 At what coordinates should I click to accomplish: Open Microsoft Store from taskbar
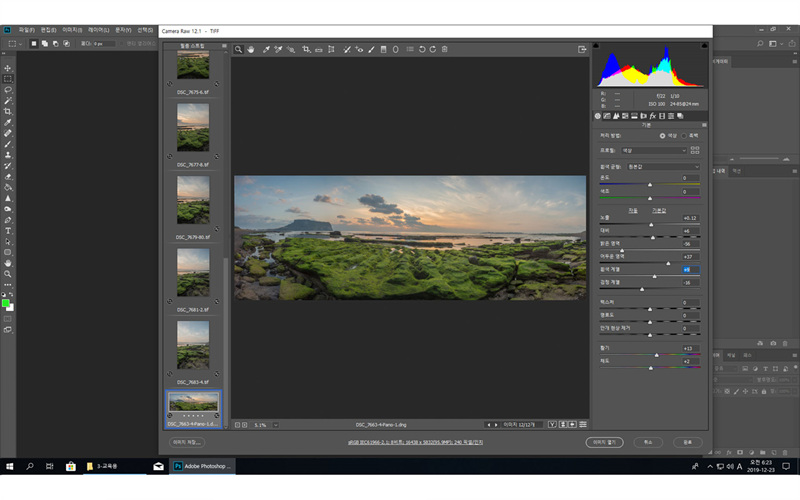coord(70,466)
